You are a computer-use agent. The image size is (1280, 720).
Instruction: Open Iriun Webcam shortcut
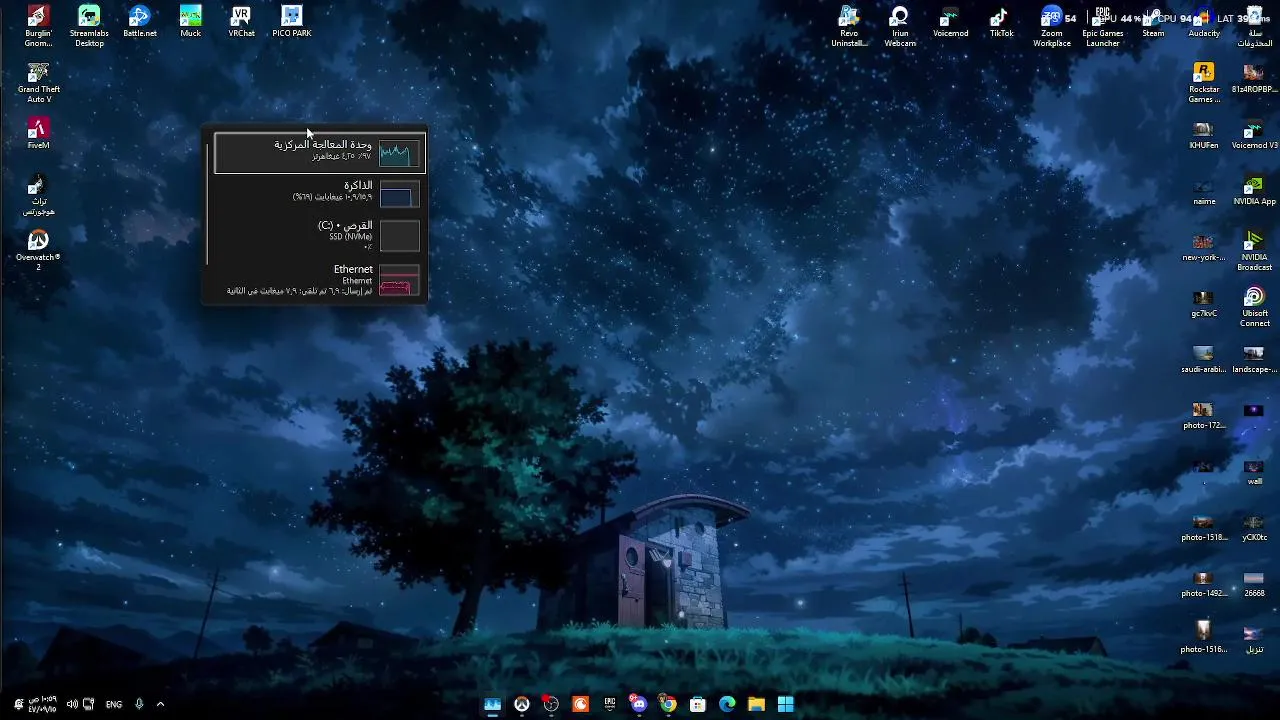(900, 26)
